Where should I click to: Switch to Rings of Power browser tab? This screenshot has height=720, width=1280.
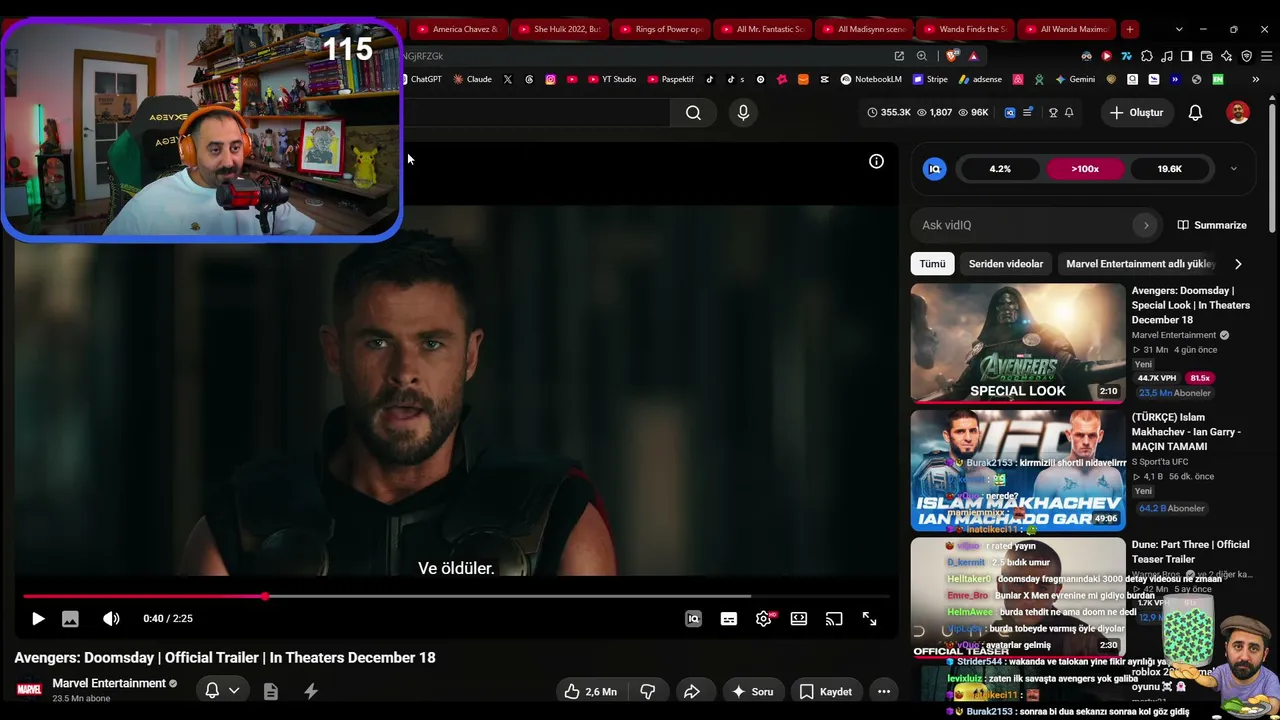(660, 29)
